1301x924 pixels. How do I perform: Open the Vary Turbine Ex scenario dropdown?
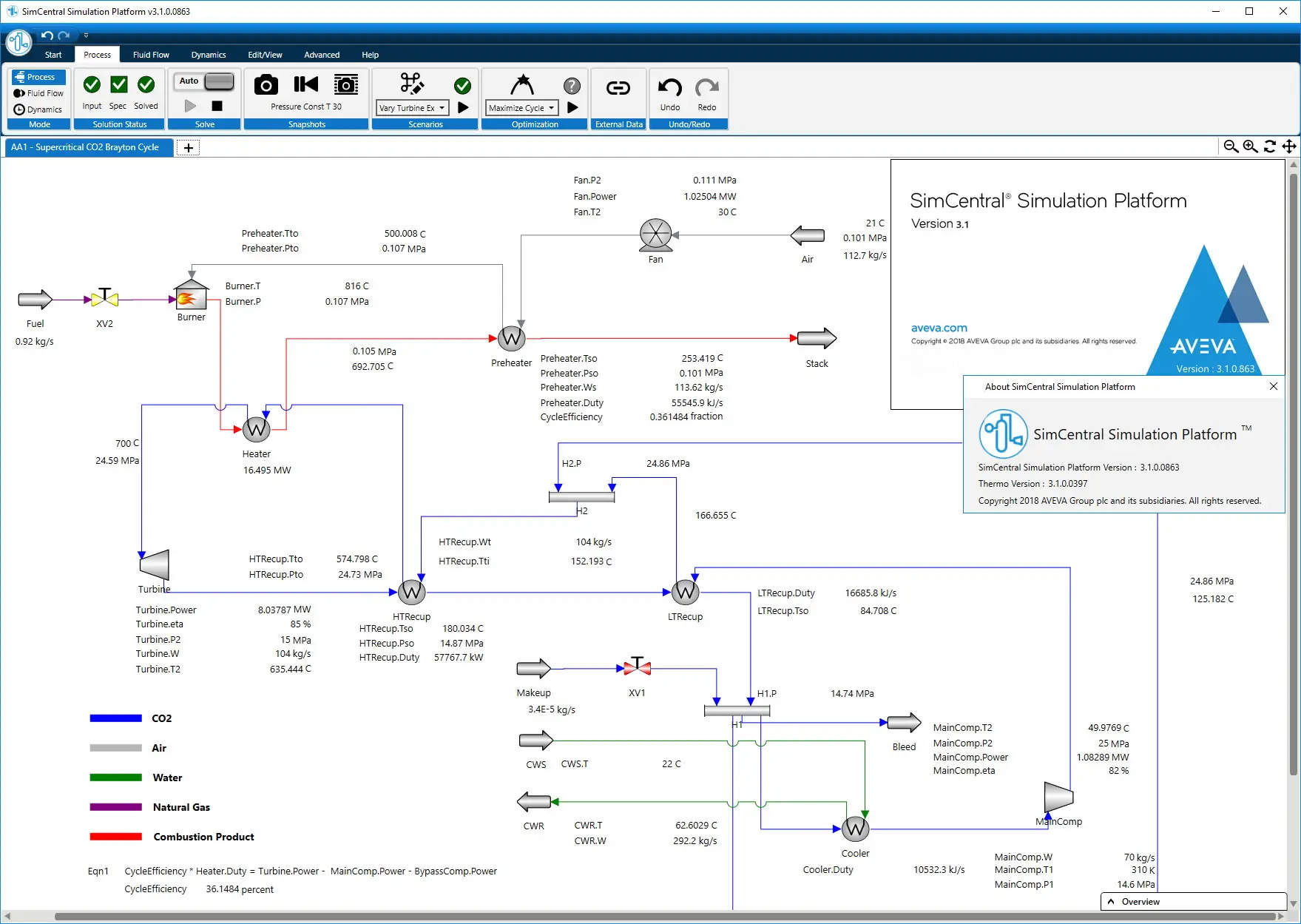click(x=412, y=108)
